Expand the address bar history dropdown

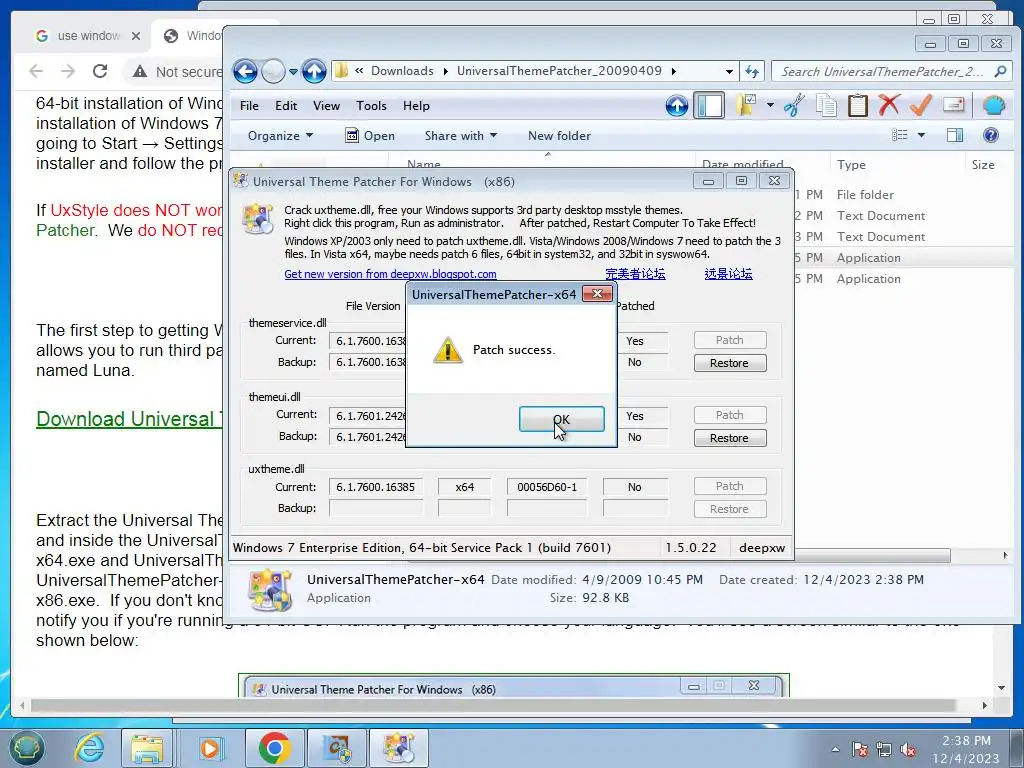tap(729, 71)
